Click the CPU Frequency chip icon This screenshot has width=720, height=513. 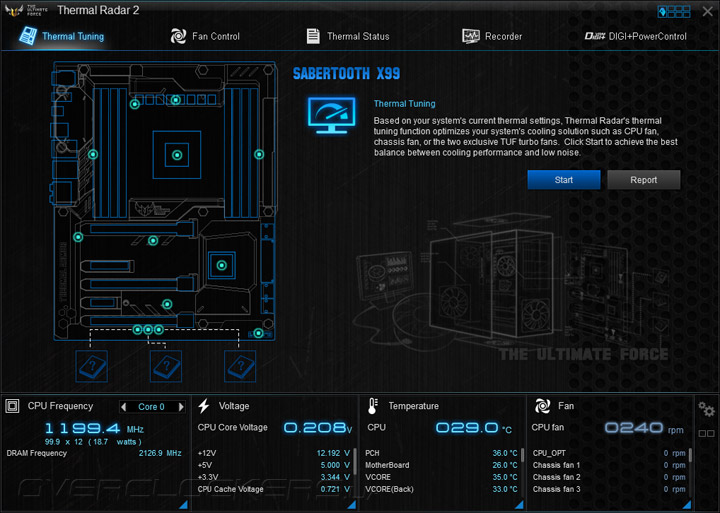[x=12, y=406]
